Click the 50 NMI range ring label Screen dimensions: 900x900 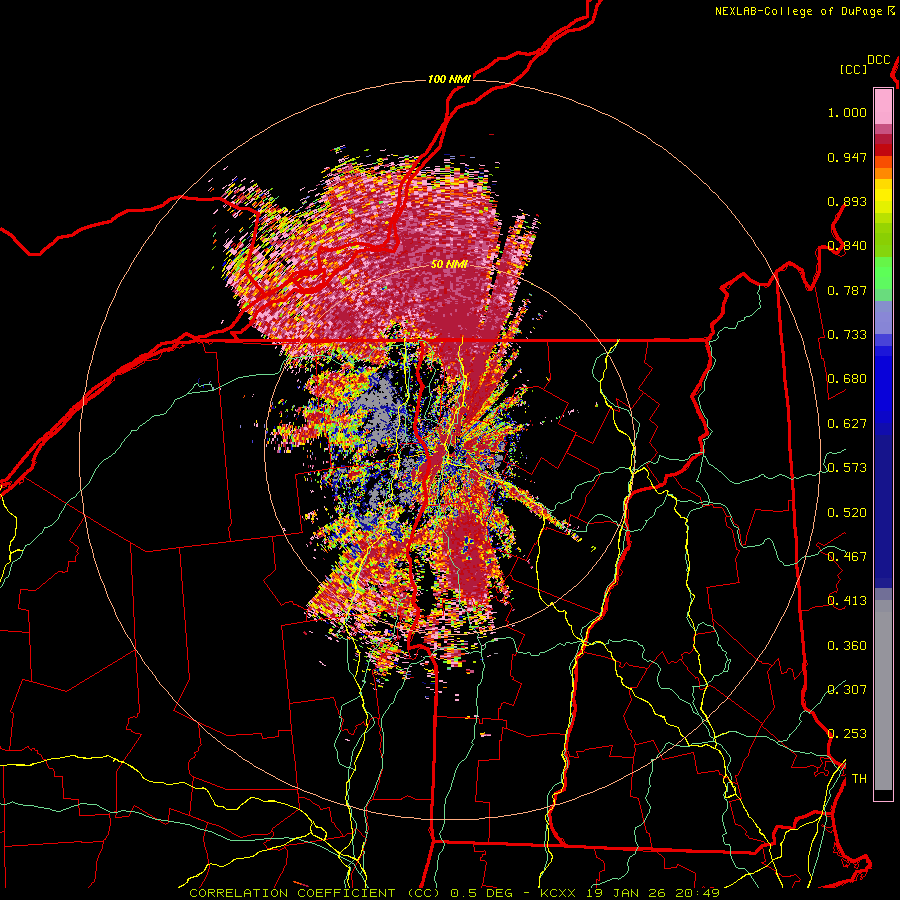tap(449, 264)
